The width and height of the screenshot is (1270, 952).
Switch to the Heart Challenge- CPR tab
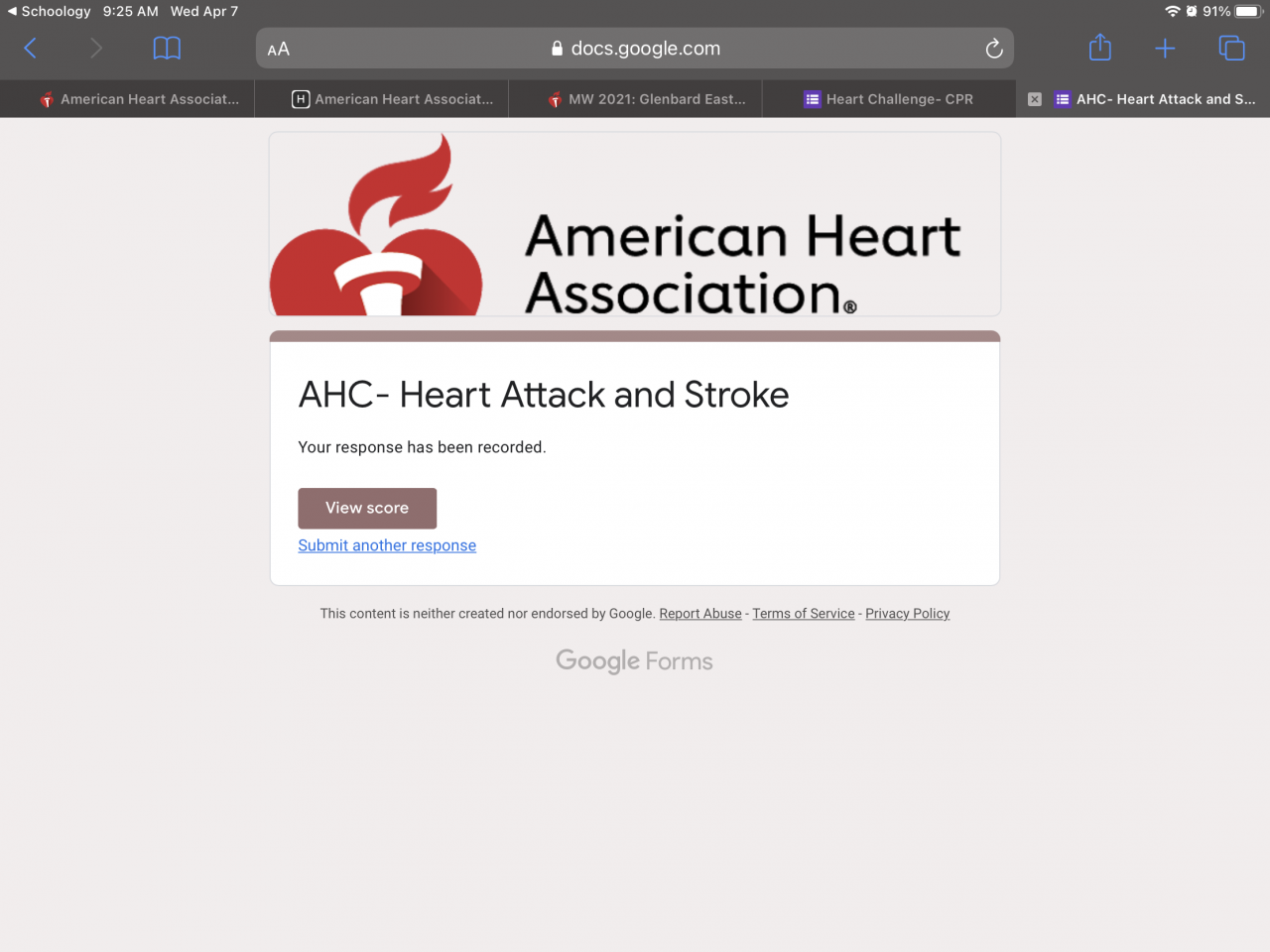889,99
